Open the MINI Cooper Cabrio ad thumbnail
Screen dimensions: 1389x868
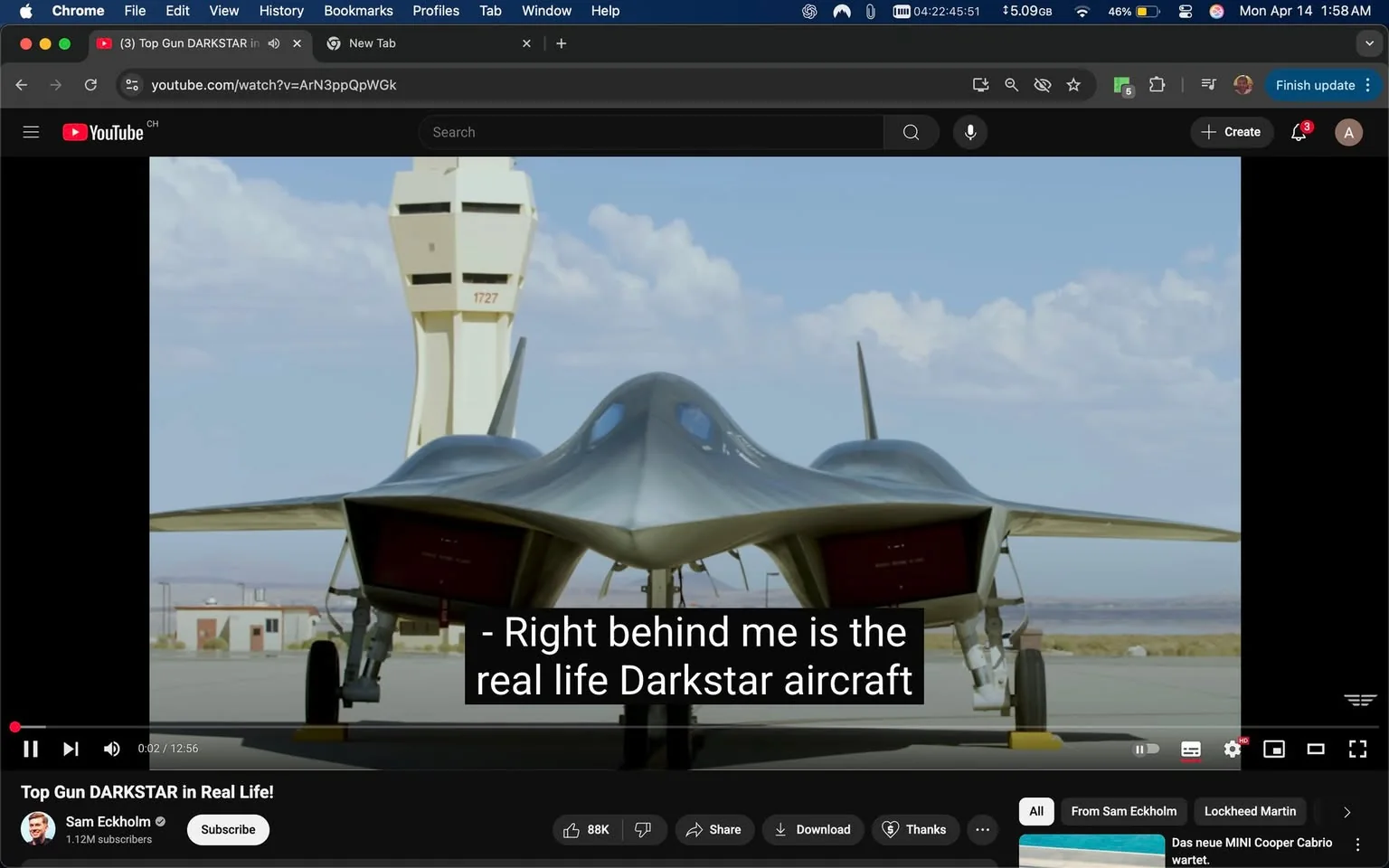click(x=1091, y=851)
